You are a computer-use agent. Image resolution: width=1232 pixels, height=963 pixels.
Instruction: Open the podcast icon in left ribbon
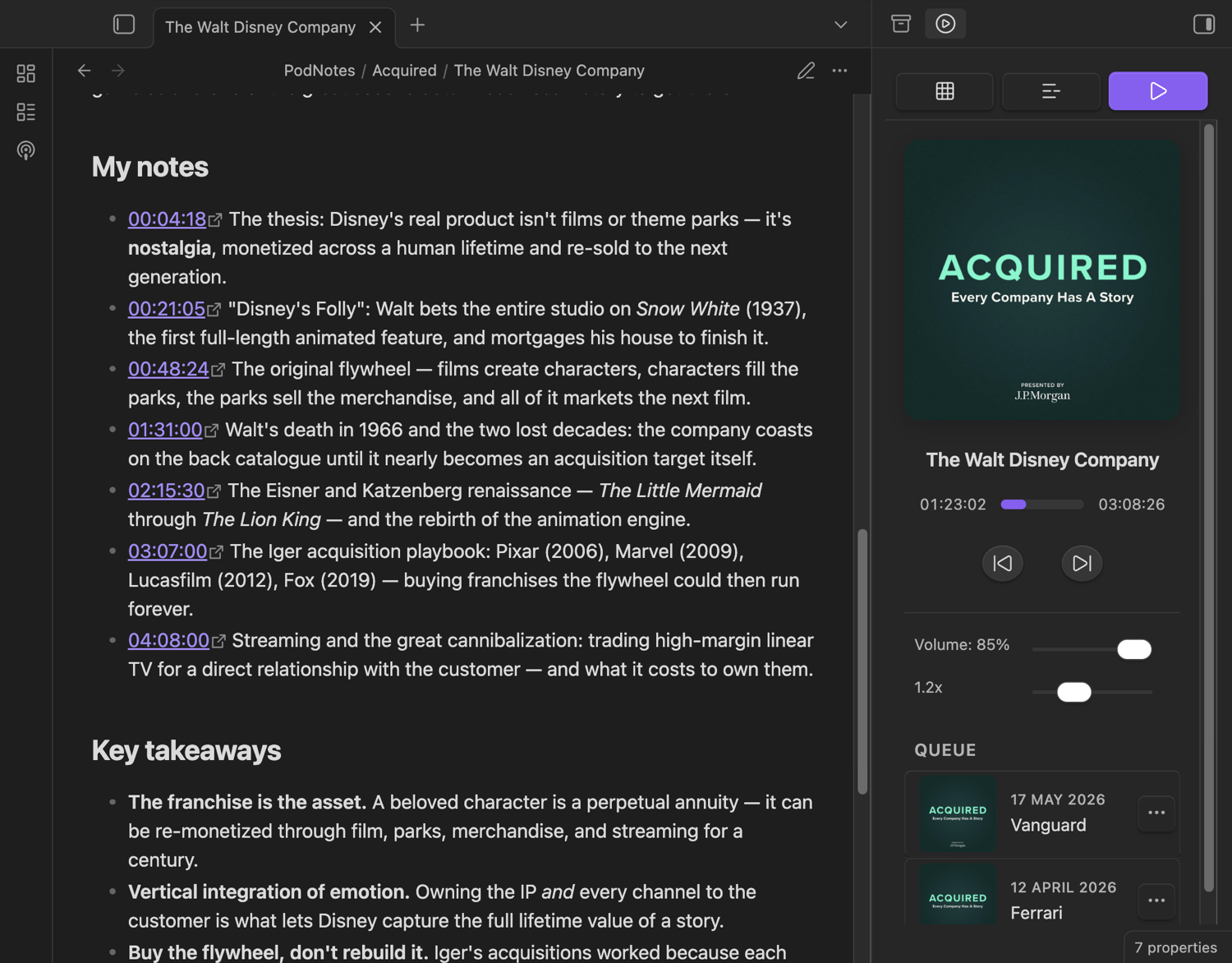pyautogui.click(x=26, y=150)
